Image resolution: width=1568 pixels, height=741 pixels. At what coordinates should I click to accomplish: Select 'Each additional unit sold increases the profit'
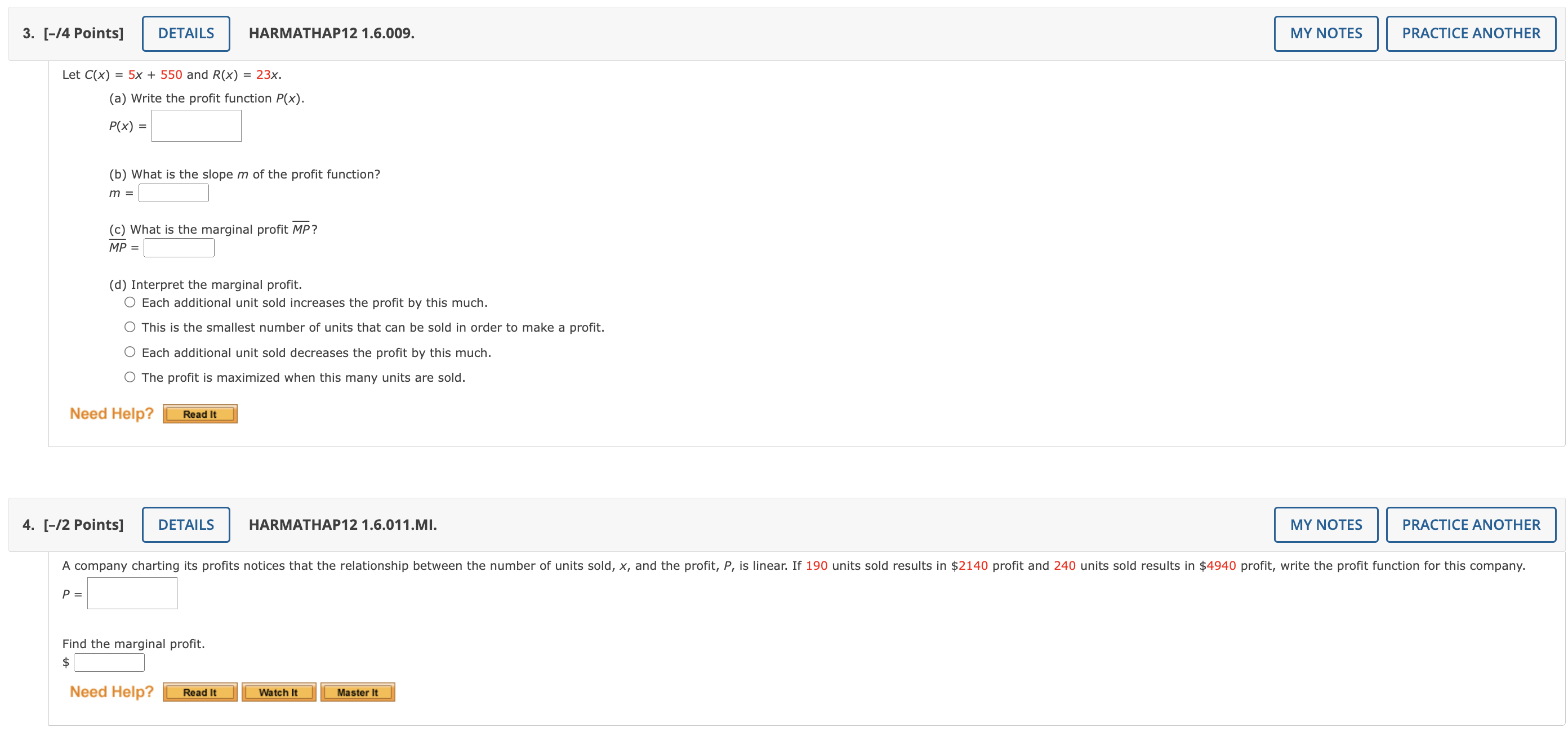coord(130,302)
